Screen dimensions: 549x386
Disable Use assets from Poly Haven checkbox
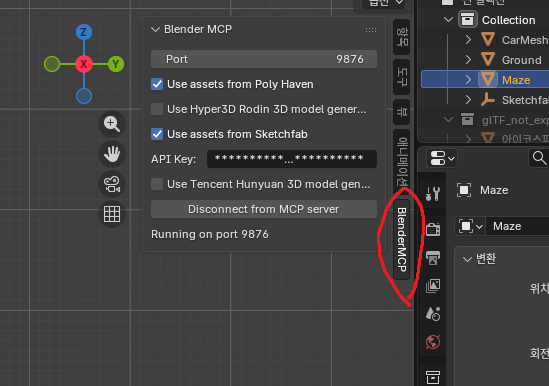point(157,84)
